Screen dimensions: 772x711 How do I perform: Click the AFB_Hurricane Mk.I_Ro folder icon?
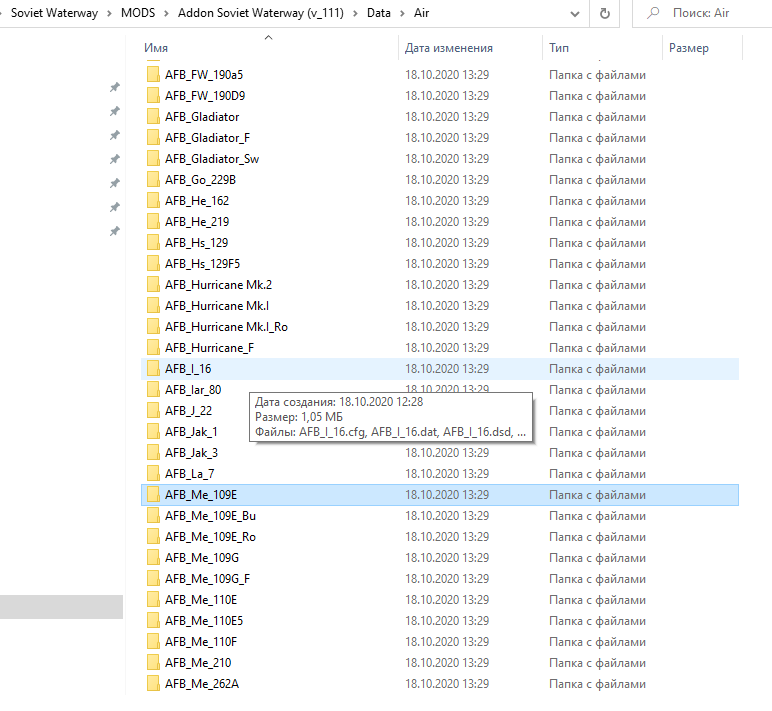[x=153, y=326]
